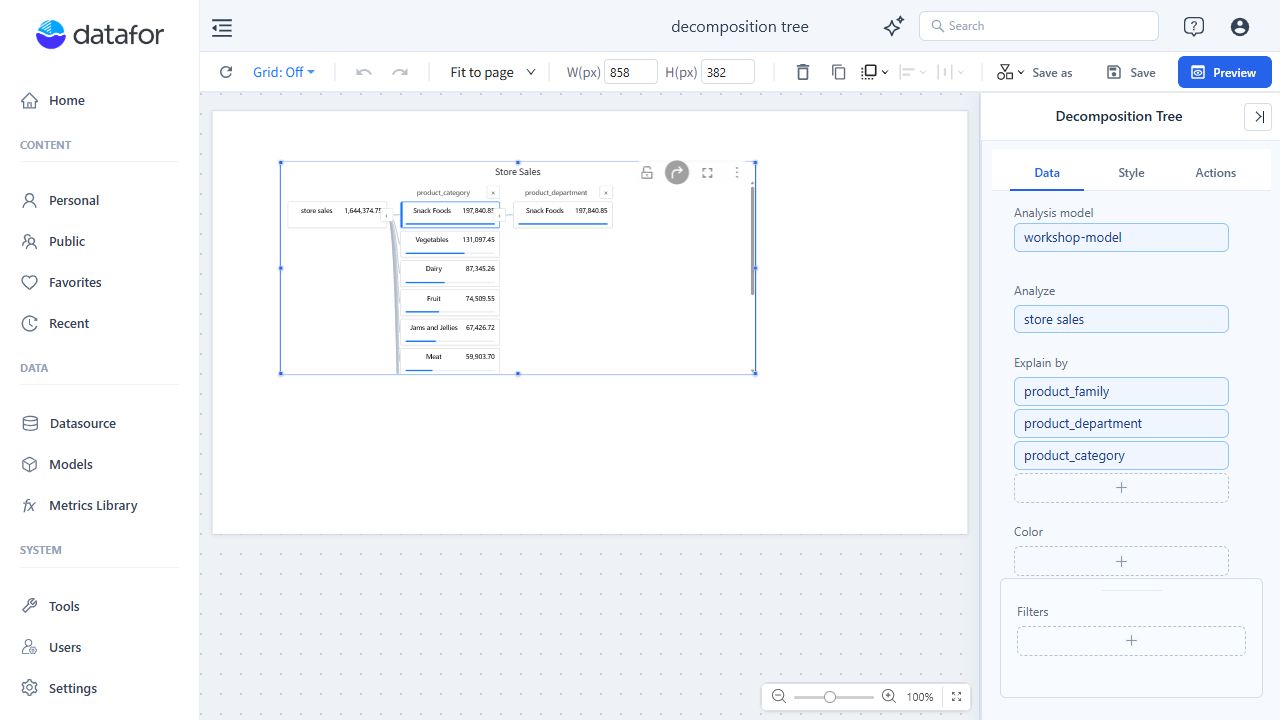Click the widget vertical scrollbar
Viewport: 1280px width, 720px height.
click(x=753, y=240)
